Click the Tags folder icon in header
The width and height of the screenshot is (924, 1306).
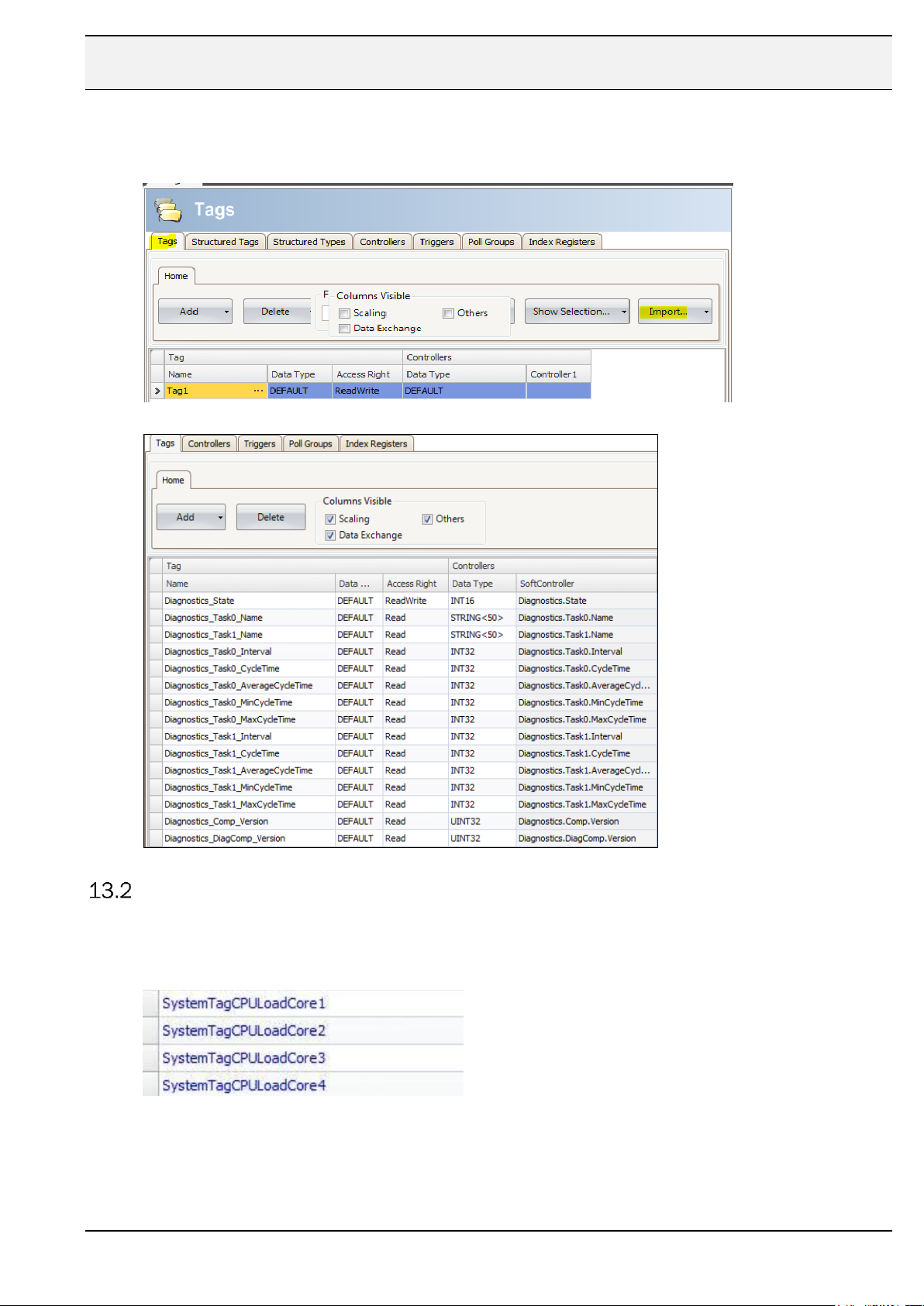pos(168,210)
